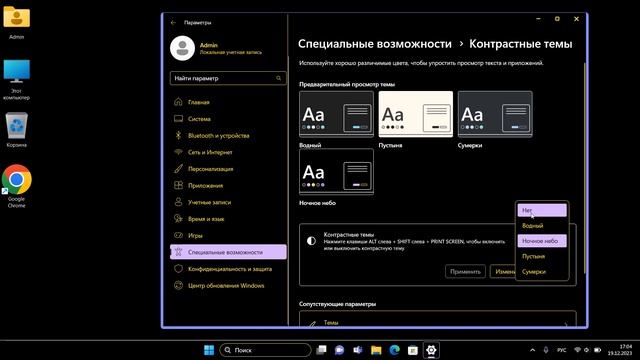Click the Изменить button
The width and height of the screenshot is (640, 360).
click(503, 271)
